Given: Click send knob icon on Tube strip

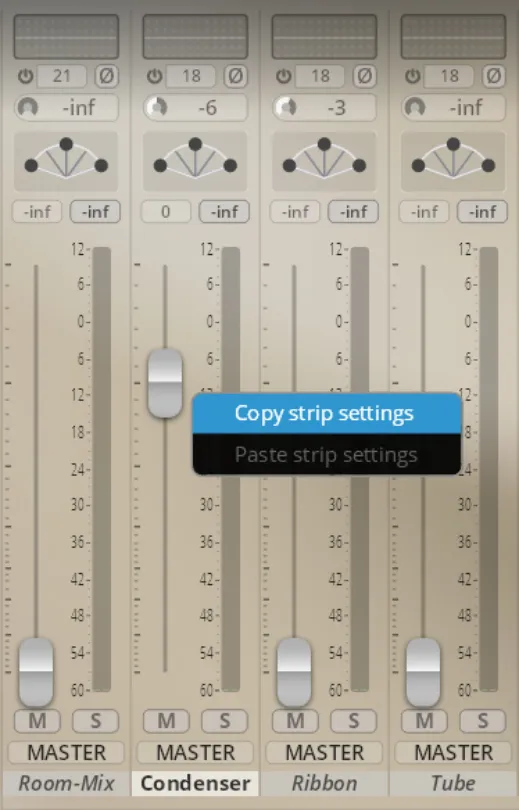Looking at the screenshot, I should tap(415, 107).
